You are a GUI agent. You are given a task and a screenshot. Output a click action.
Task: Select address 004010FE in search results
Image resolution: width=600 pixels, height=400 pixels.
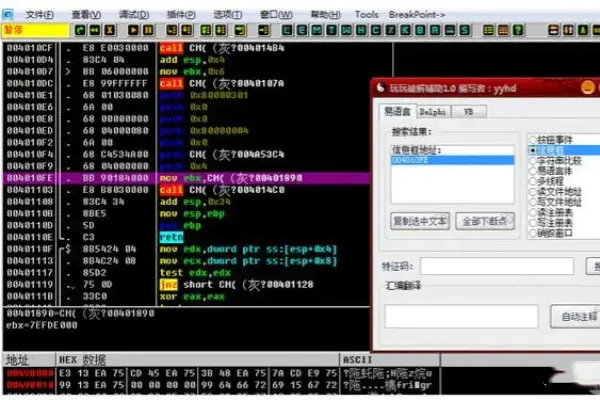point(408,159)
